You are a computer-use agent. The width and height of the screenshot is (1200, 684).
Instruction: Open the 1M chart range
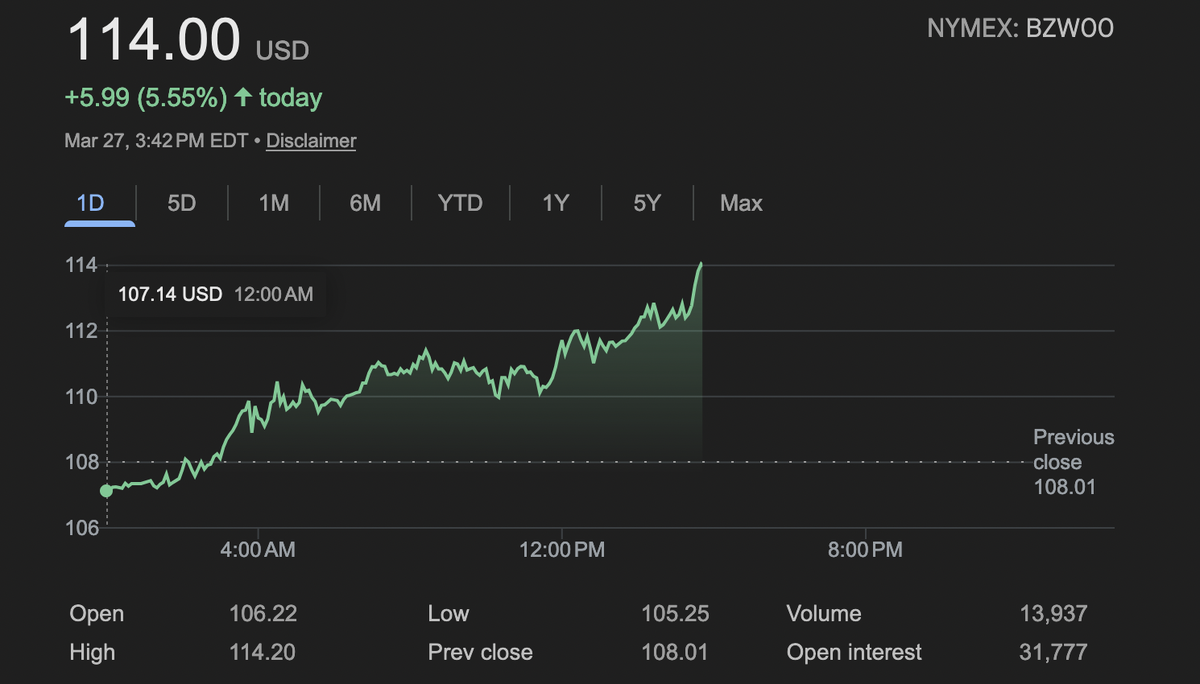pos(273,203)
